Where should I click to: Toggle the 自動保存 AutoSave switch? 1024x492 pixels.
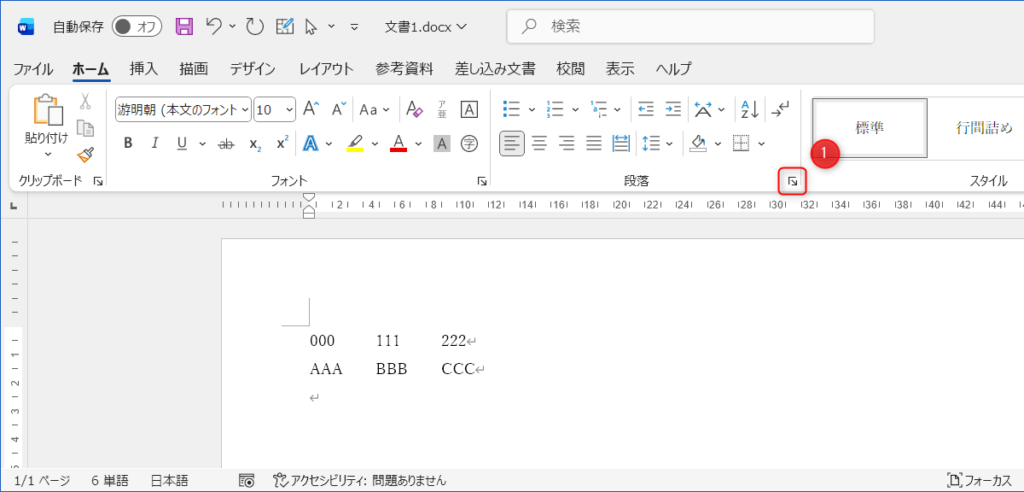point(137,26)
